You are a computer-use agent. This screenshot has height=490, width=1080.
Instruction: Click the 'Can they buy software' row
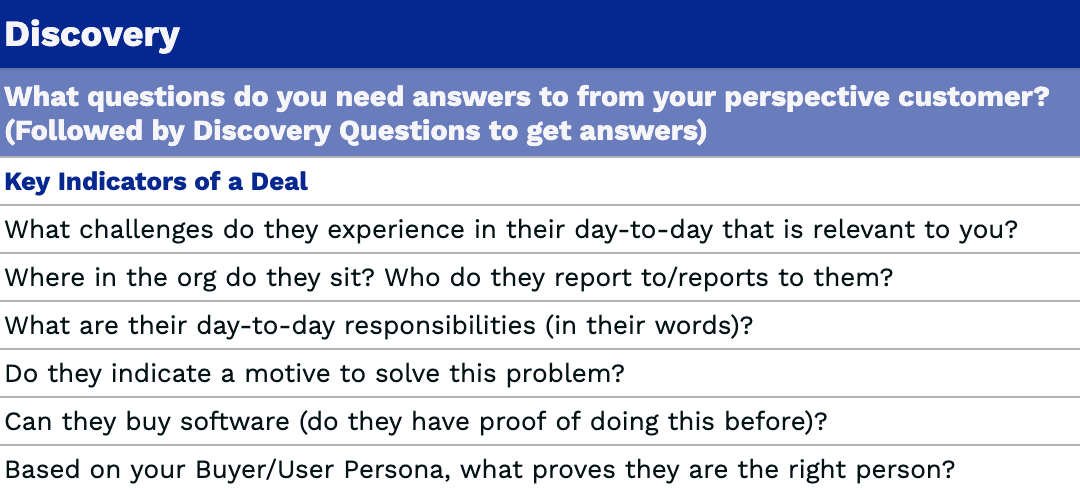(x=416, y=421)
